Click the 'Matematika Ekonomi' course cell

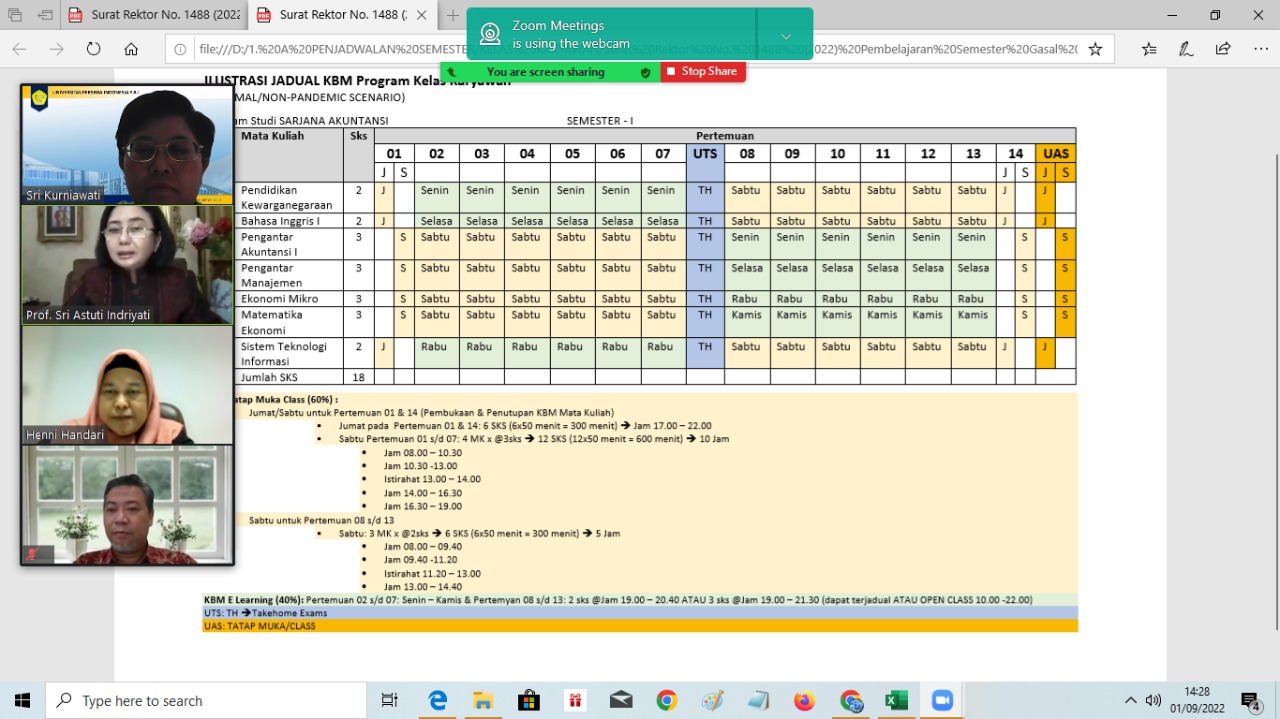coord(290,322)
